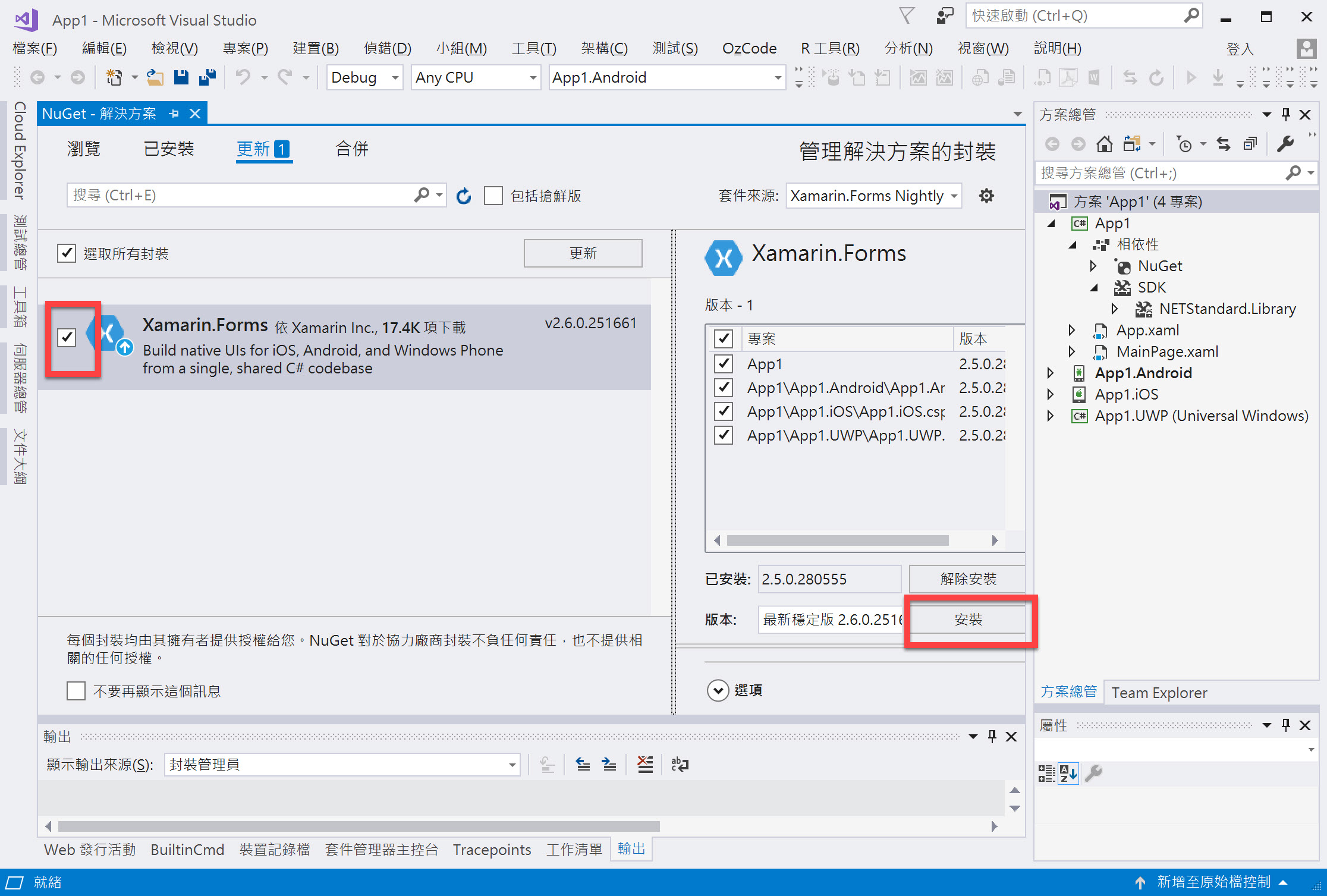The height and width of the screenshot is (896, 1327).
Task: Click the Save file toolbar icon
Action: (x=181, y=77)
